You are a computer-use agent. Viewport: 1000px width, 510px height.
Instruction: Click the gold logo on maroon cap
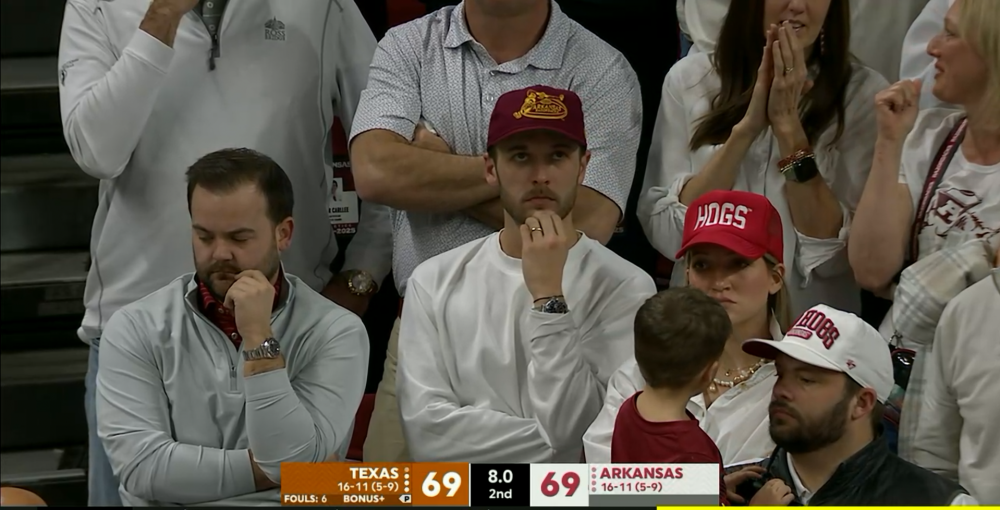pyautogui.click(x=541, y=105)
